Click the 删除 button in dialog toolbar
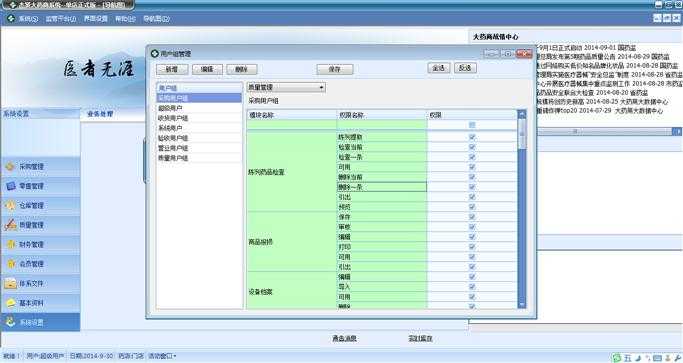683x363 pixels. [x=242, y=69]
